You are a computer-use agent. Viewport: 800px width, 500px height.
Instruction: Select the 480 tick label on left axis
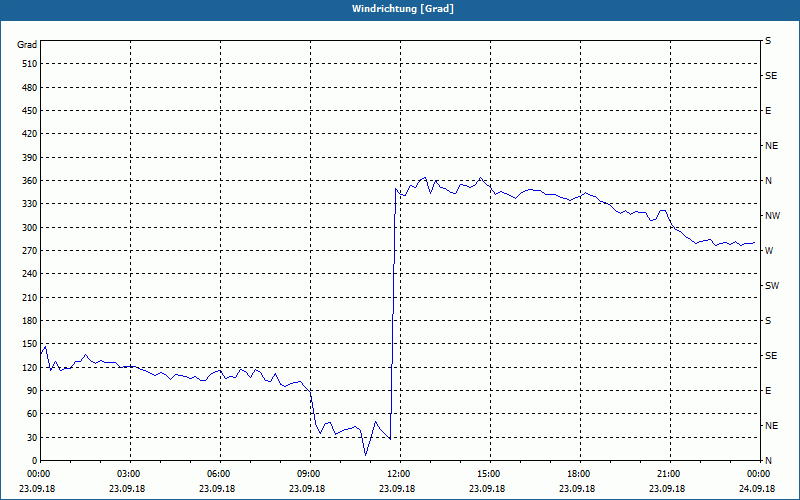pyautogui.click(x=29, y=88)
